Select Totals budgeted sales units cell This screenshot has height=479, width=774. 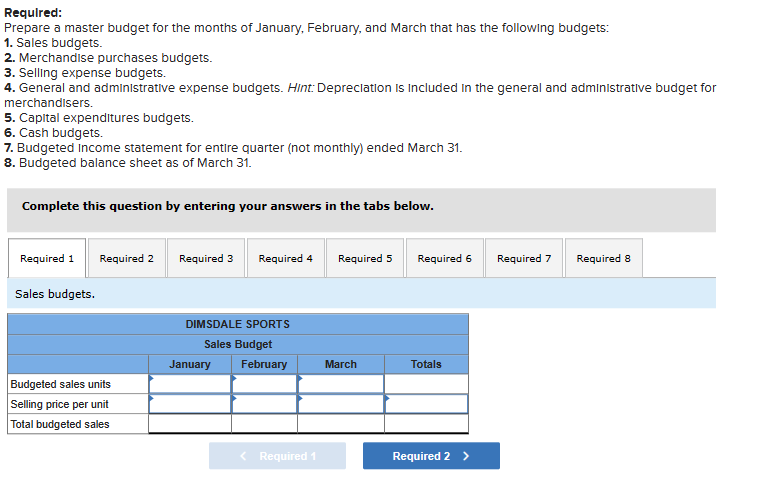(x=426, y=384)
